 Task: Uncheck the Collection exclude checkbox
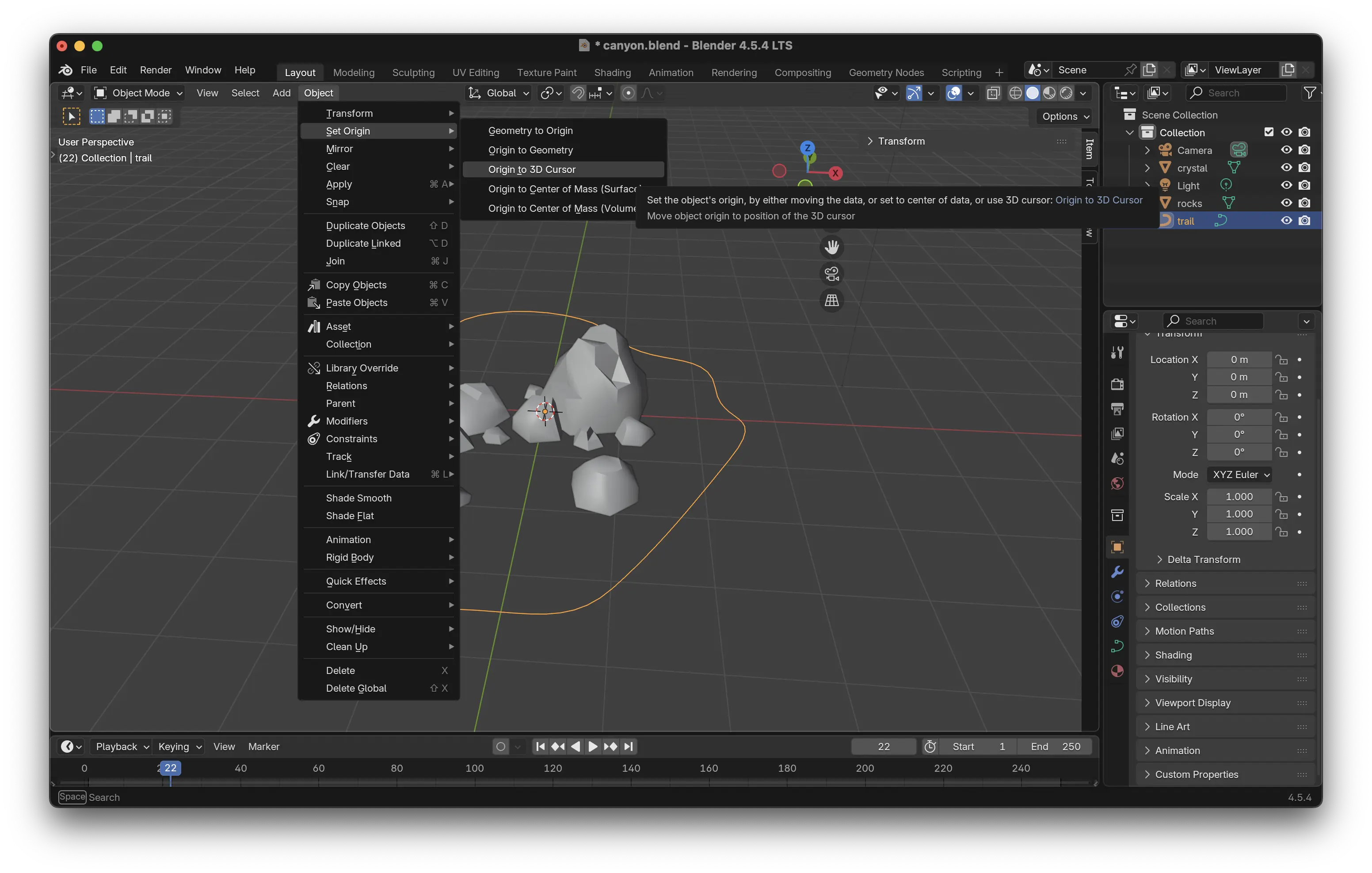click(x=1268, y=132)
